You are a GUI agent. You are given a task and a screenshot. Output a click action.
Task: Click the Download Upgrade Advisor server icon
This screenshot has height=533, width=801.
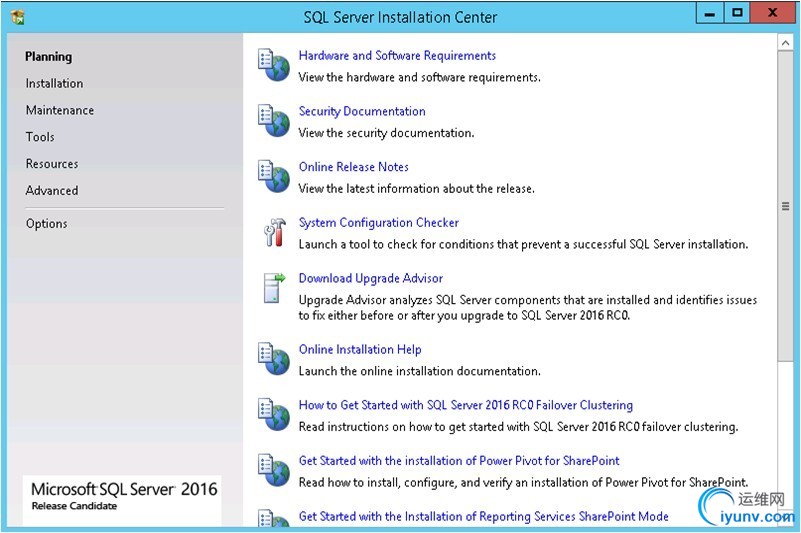click(x=274, y=288)
